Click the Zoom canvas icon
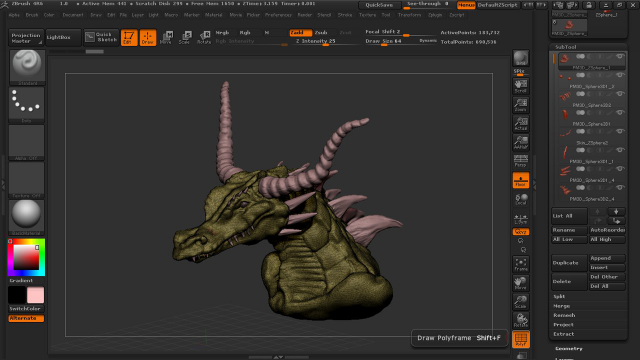Viewport: 640px width, 360px height. 520,105
